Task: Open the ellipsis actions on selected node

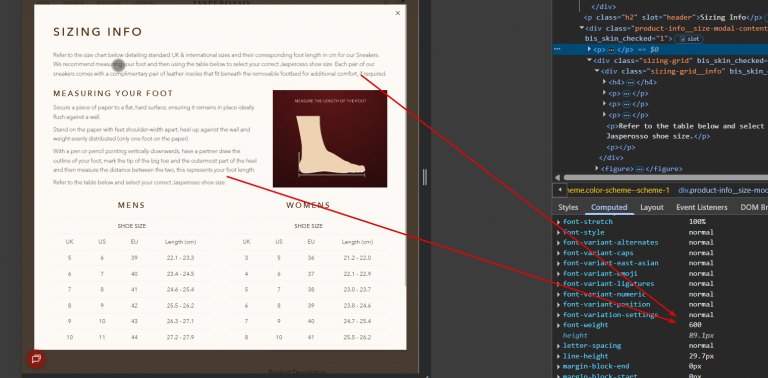Action: pyautogui.click(x=557, y=49)
